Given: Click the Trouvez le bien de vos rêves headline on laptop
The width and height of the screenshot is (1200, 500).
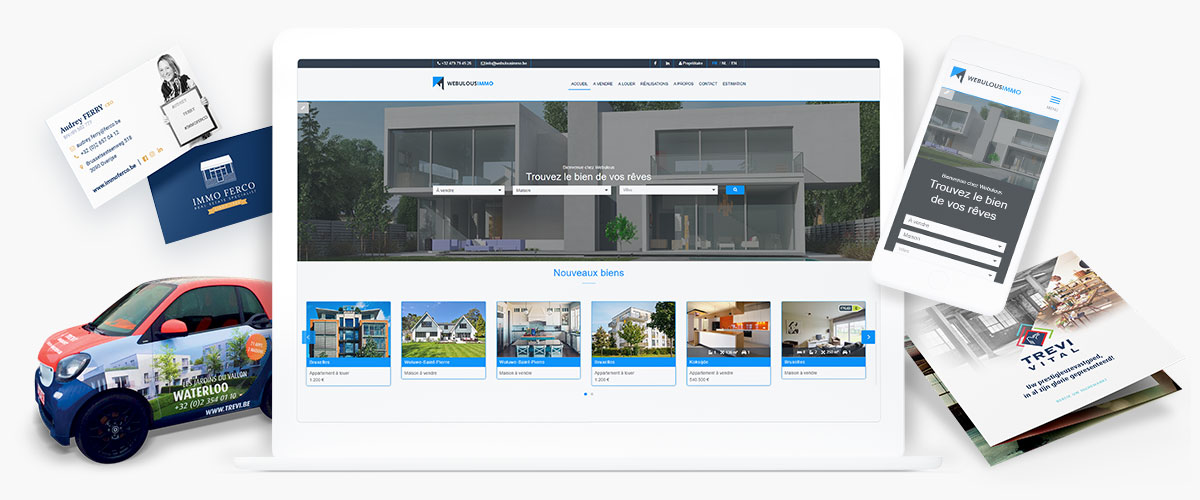Looking at the screenshot, I should [588, 177].
